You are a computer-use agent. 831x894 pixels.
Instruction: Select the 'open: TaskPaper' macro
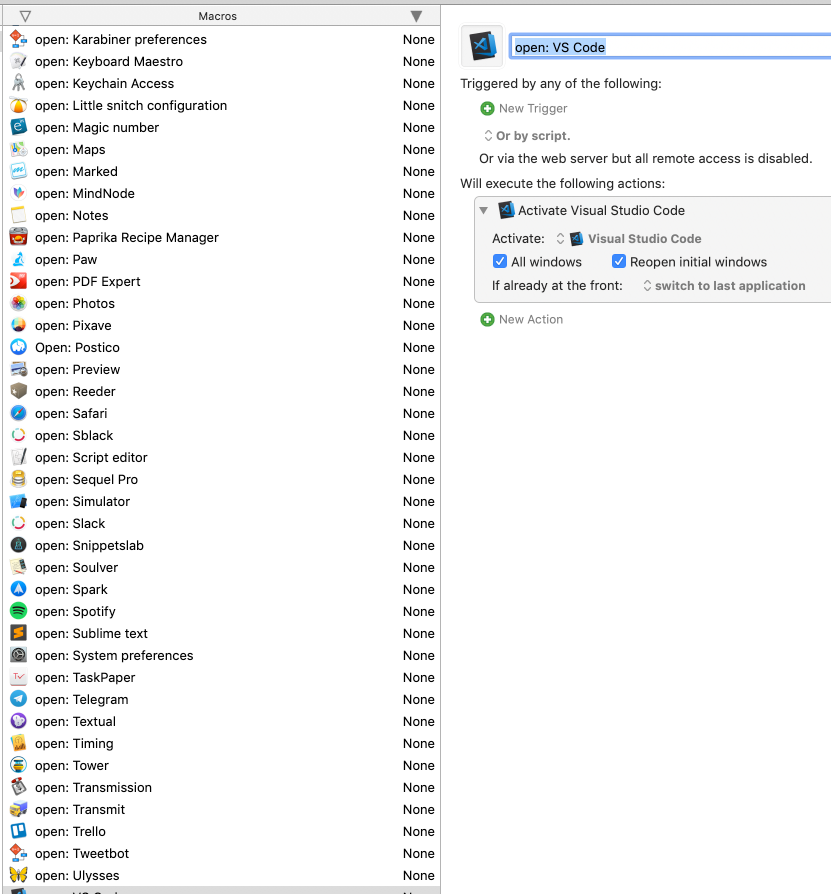(222, 677)
